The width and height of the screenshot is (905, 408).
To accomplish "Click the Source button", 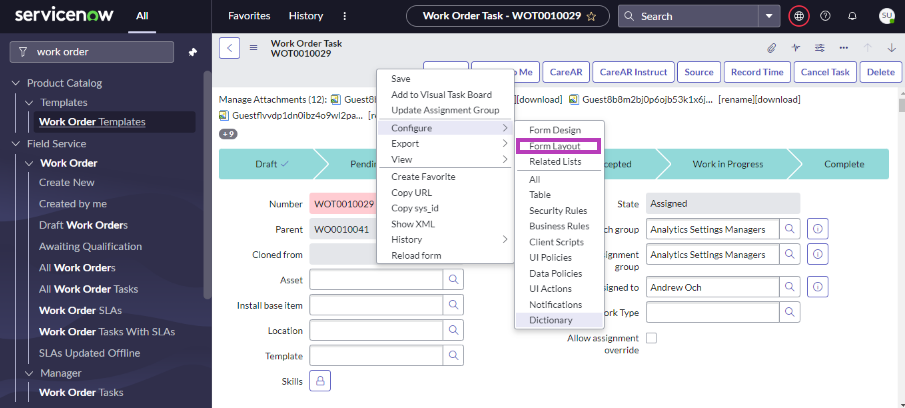I will [699, 72].
